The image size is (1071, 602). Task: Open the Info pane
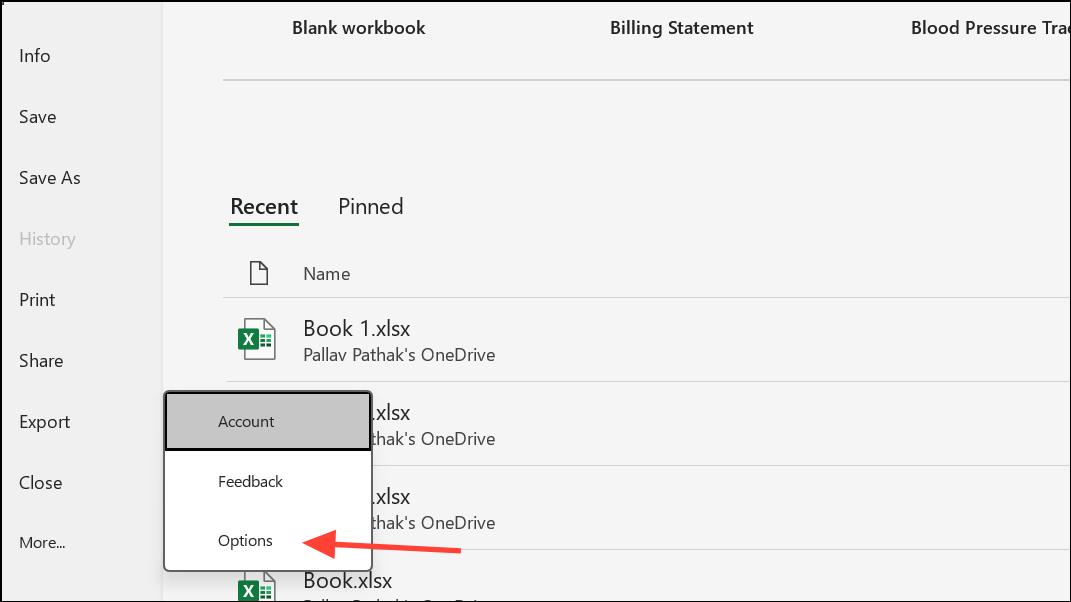tap(34, 55)
